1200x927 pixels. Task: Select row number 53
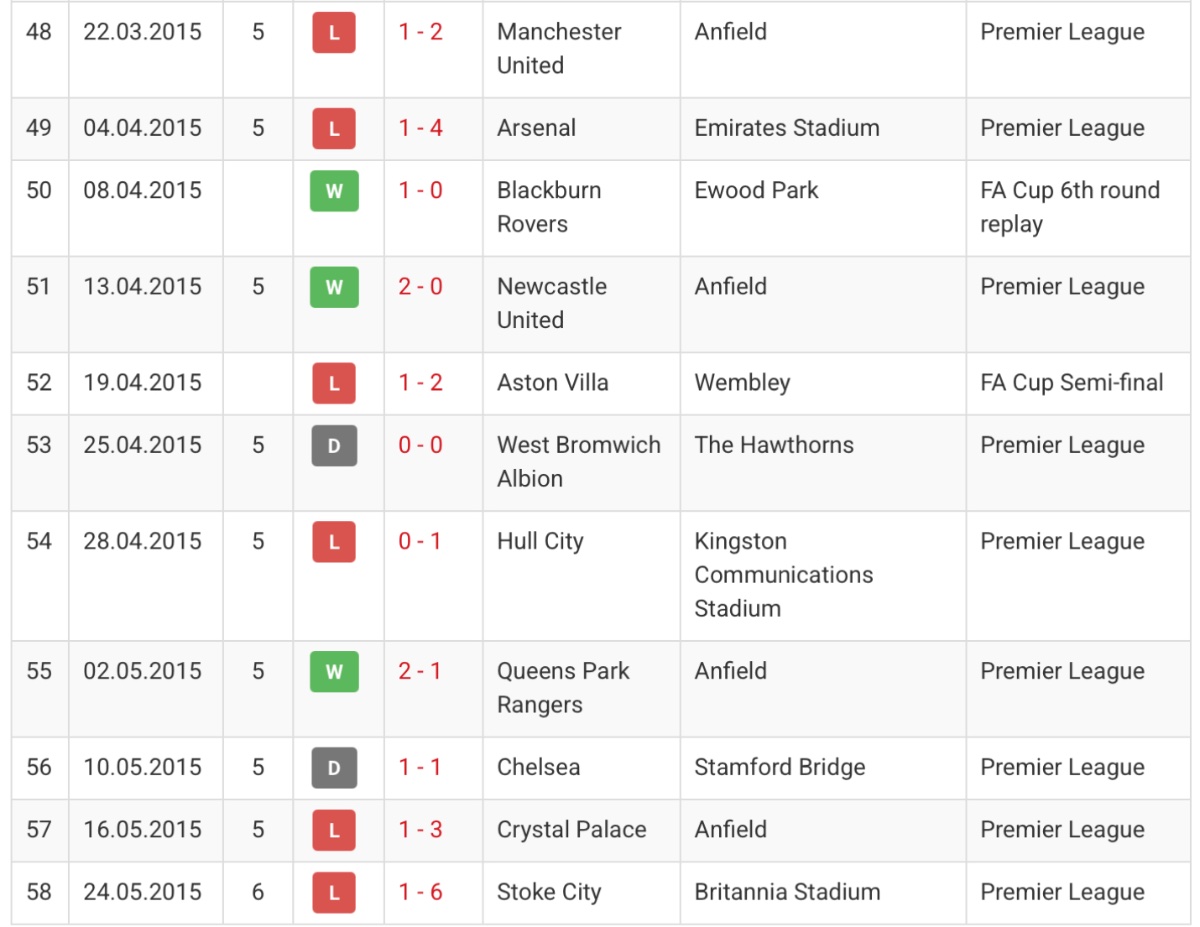coord(39,445)
